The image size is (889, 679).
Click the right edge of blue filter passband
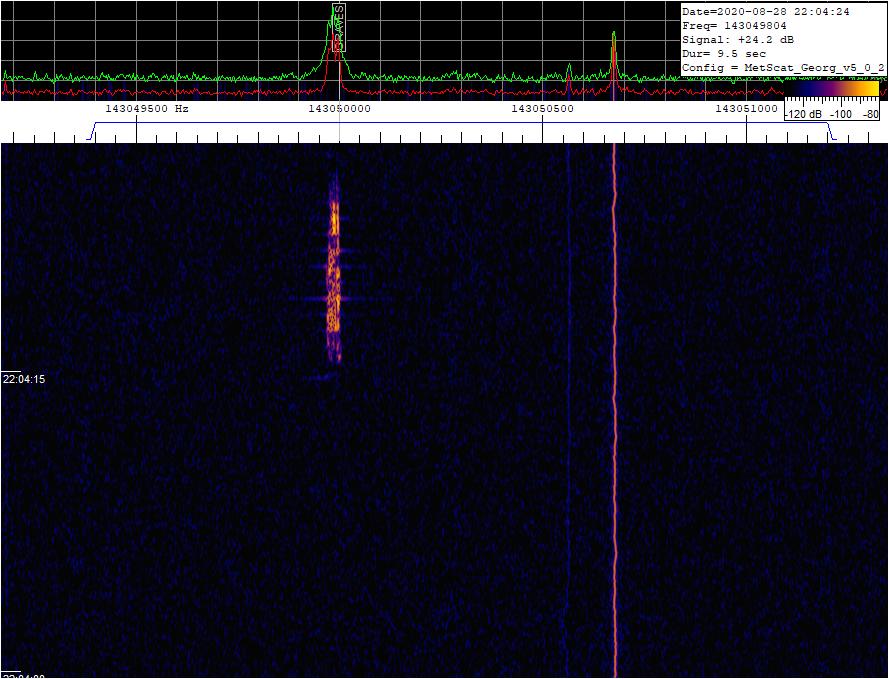click(x=832, y=131)
